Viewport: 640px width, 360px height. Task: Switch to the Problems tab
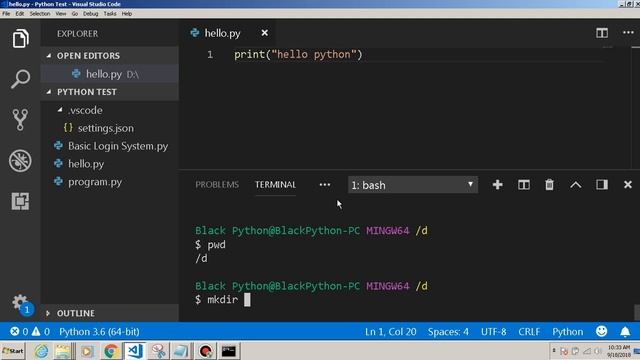[217, 184]
